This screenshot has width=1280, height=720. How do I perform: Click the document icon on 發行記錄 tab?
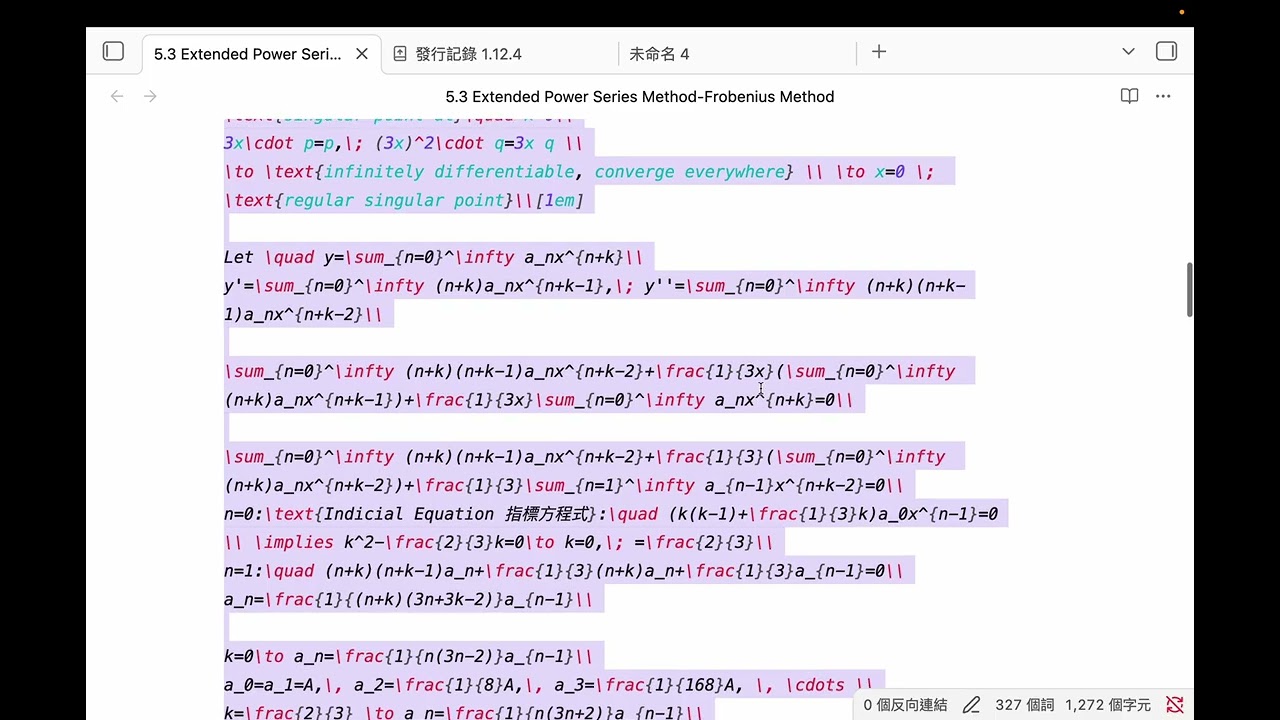click(x=400, y=54)
